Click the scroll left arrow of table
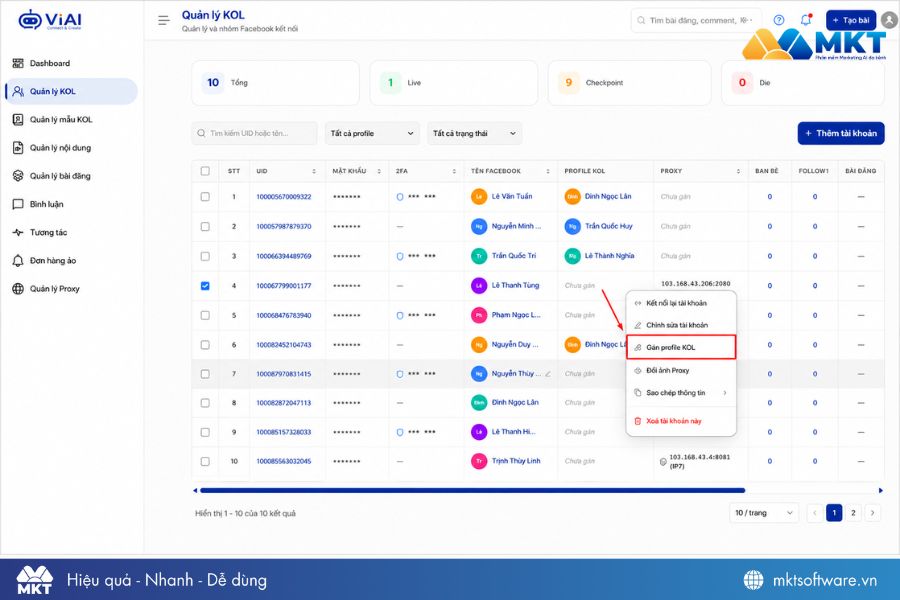The height and width of the screenshot is (600, 900). click(195, 490)
